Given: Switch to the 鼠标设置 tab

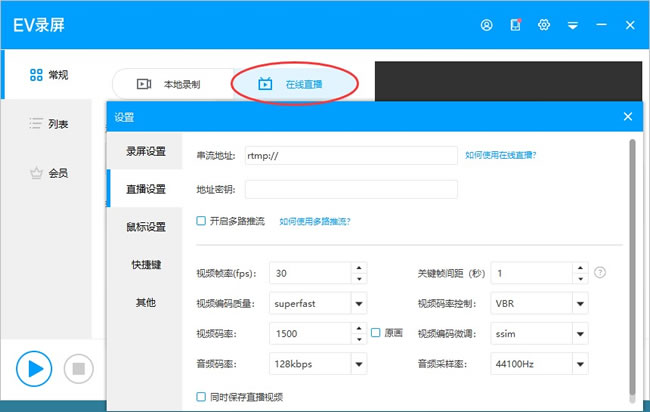Looking at the screenshot, I should coord(145,227).
